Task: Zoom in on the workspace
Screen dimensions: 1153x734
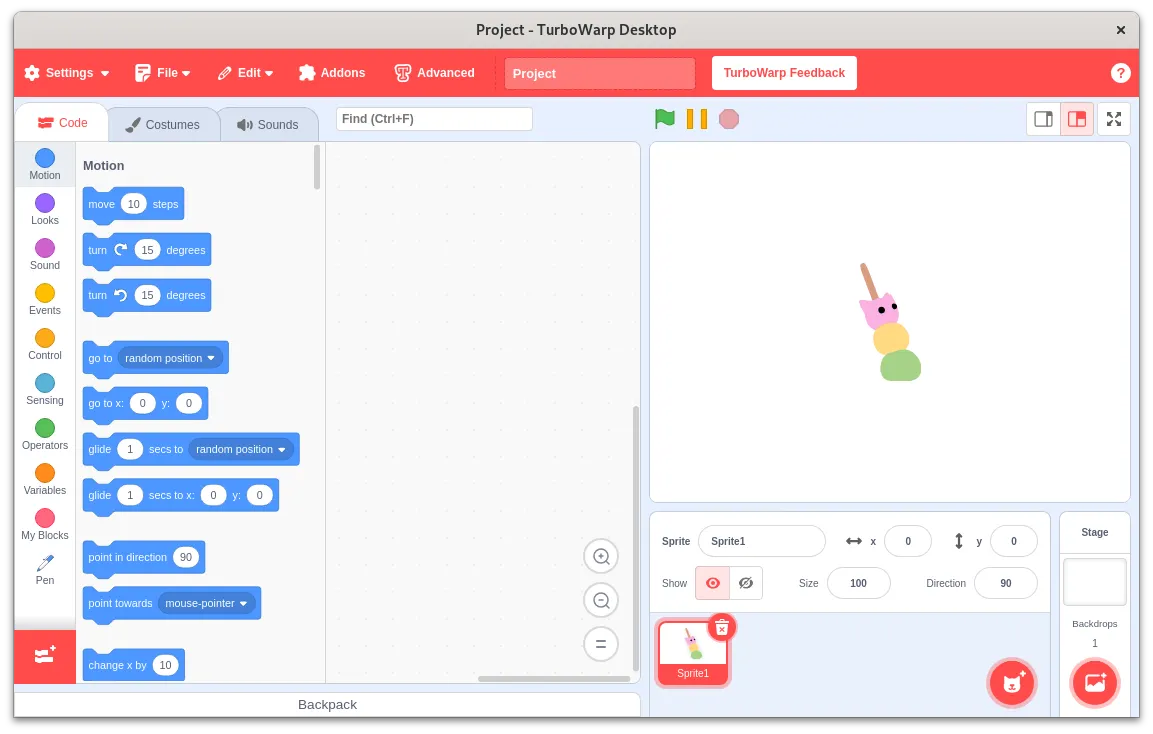Action: [601, 557]
